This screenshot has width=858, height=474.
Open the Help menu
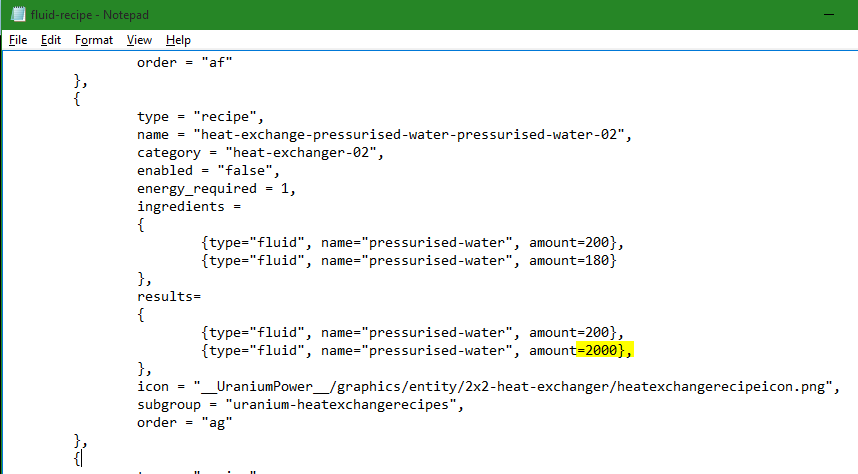click(x=178, y=40)
